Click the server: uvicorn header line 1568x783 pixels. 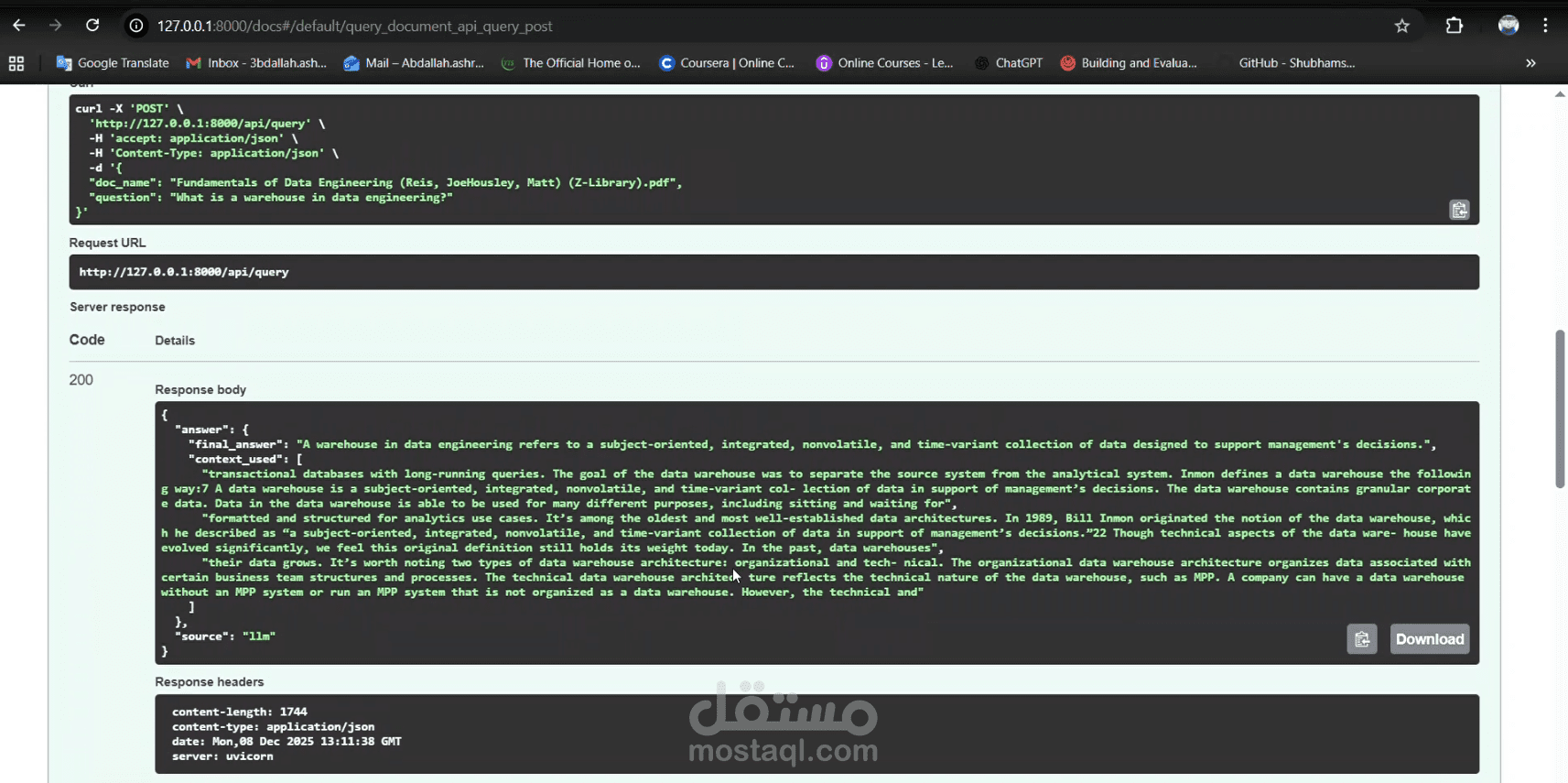[222, 756]
